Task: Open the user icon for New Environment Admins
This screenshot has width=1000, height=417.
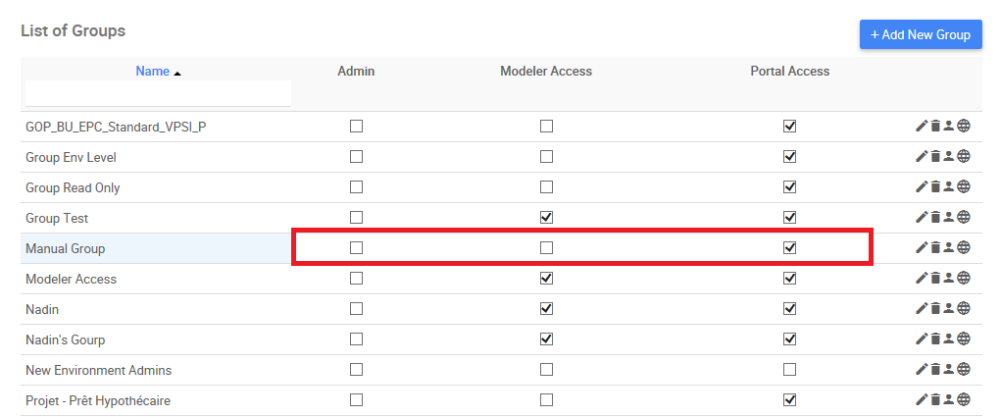Action: coord(949,370)
